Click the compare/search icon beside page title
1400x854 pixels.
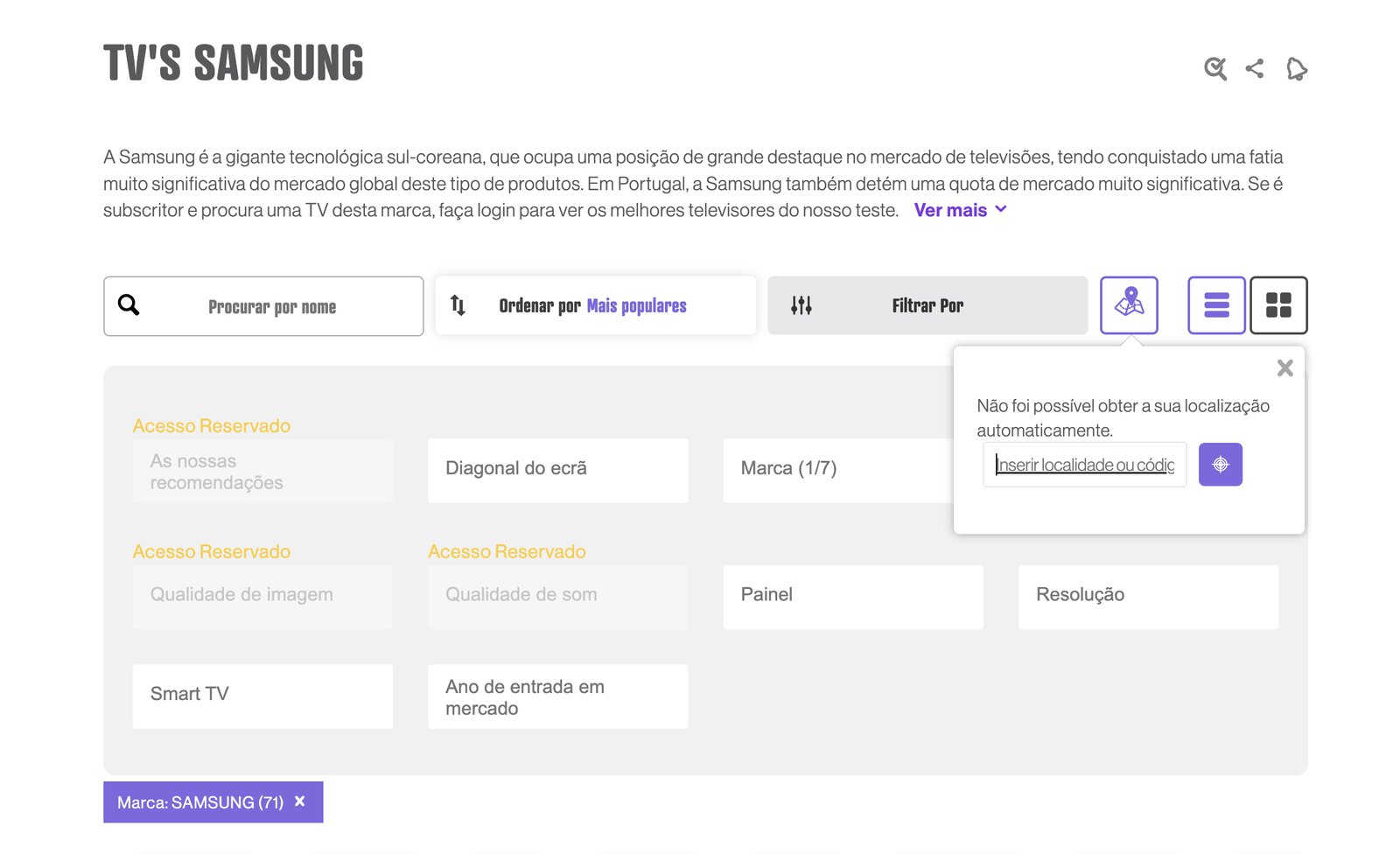(1214, 68)
